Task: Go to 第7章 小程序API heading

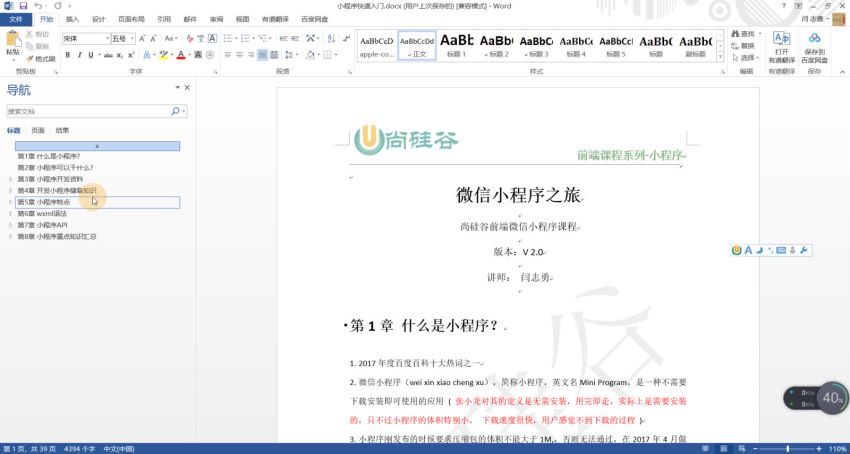Action: (42, 225)
